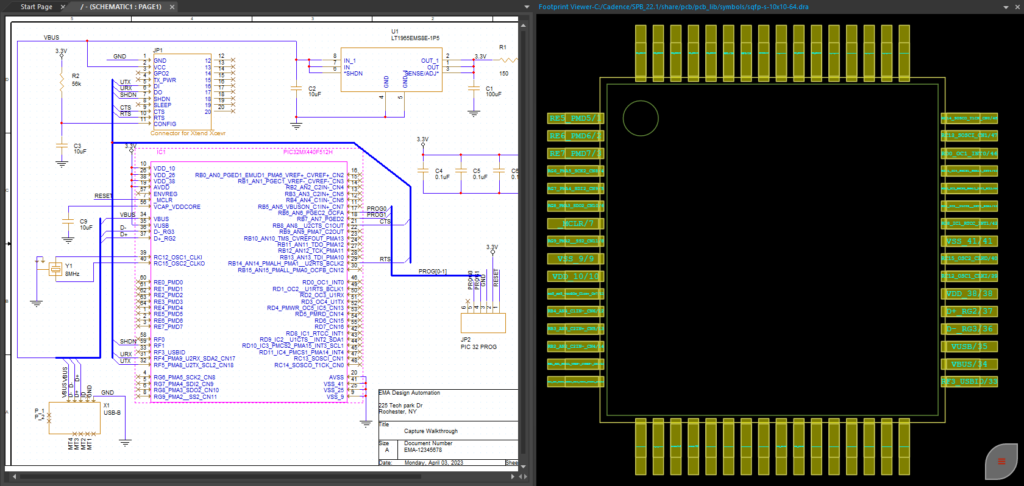Close the Start Page tab

[x=62, y=6]
